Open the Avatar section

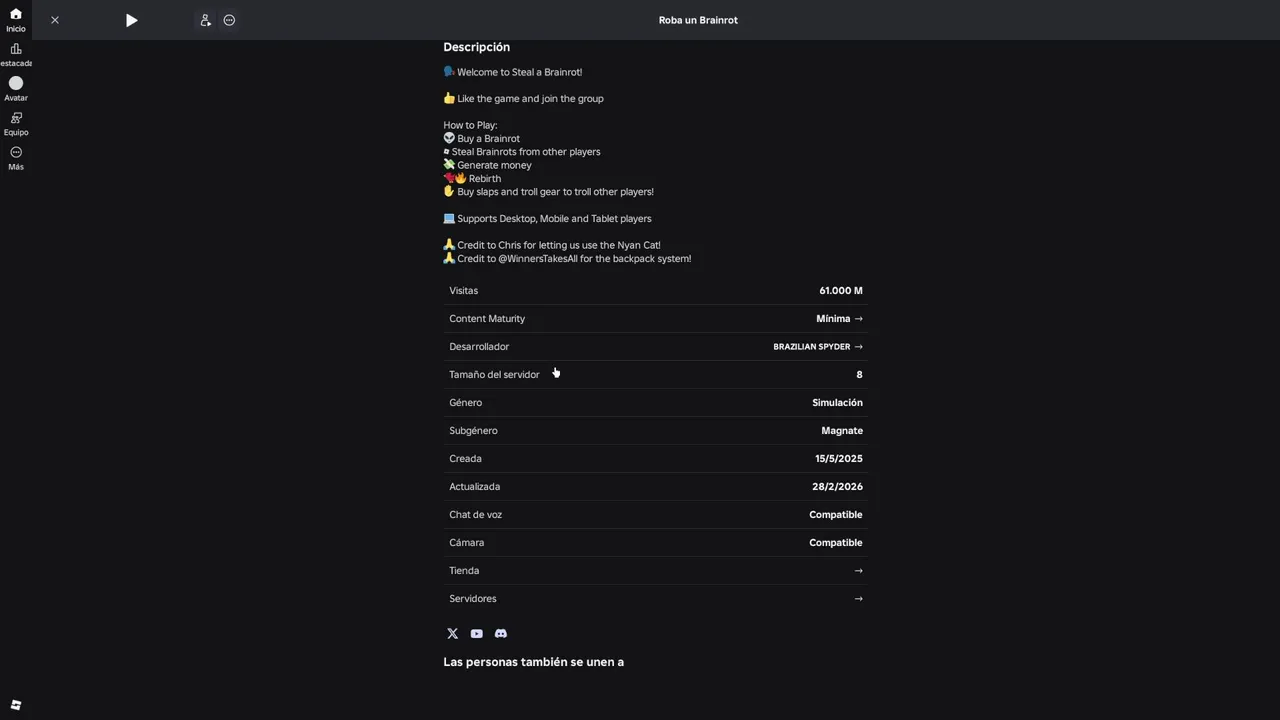(16, 88)
